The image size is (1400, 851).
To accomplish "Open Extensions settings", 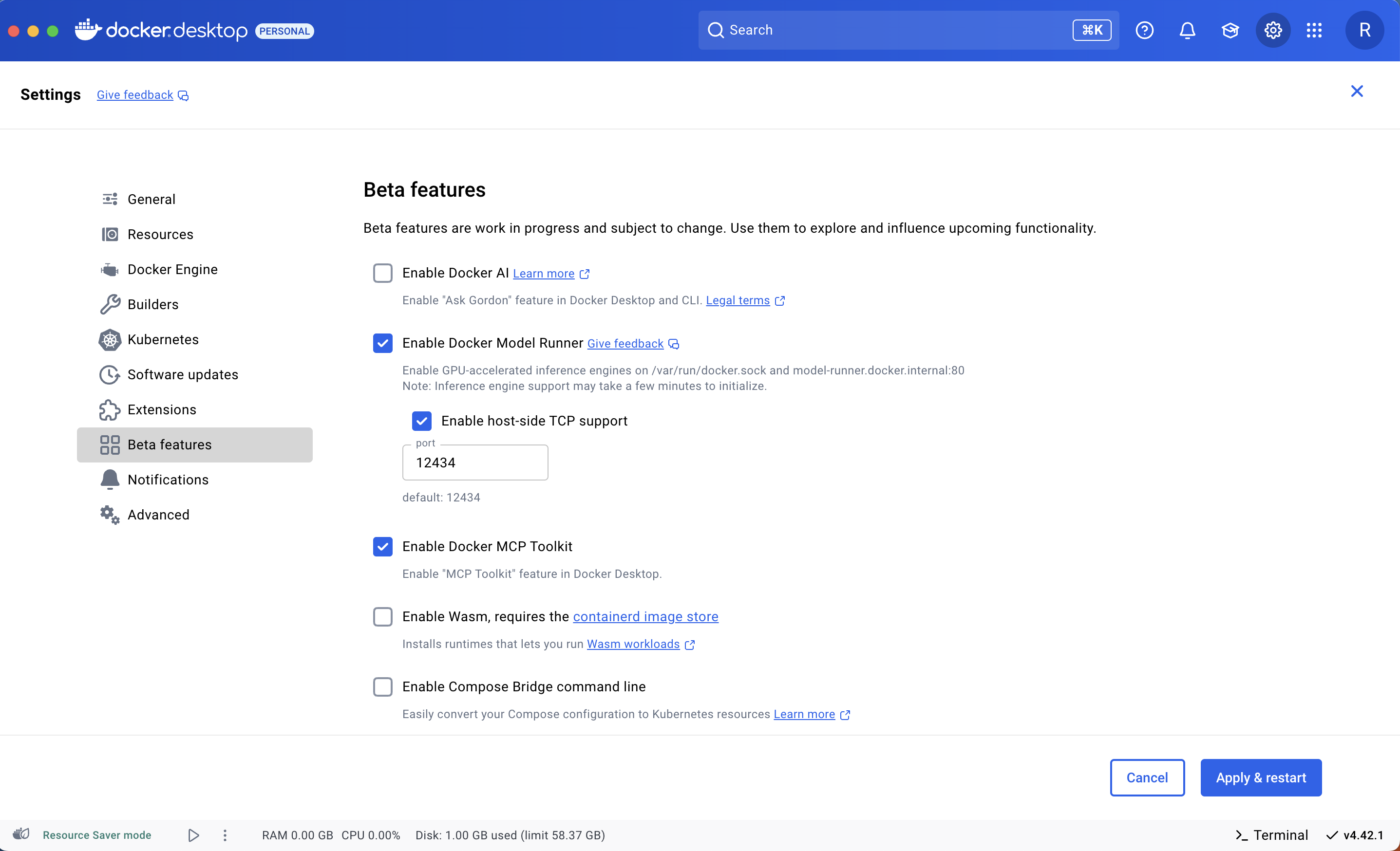I will coord(194,410).
